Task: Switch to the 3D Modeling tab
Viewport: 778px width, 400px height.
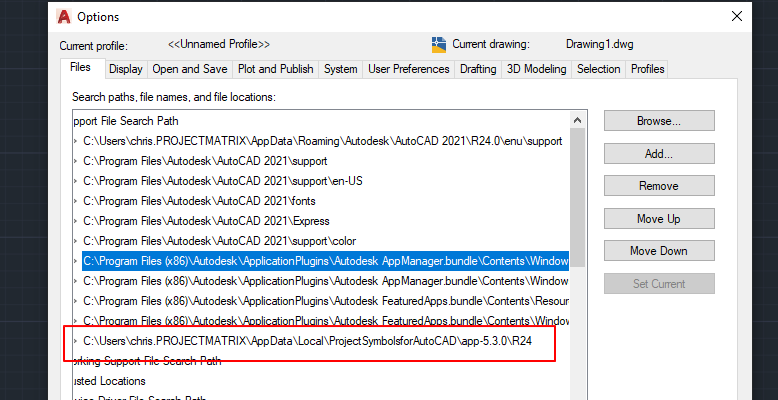Action: [x=536, y=69]
